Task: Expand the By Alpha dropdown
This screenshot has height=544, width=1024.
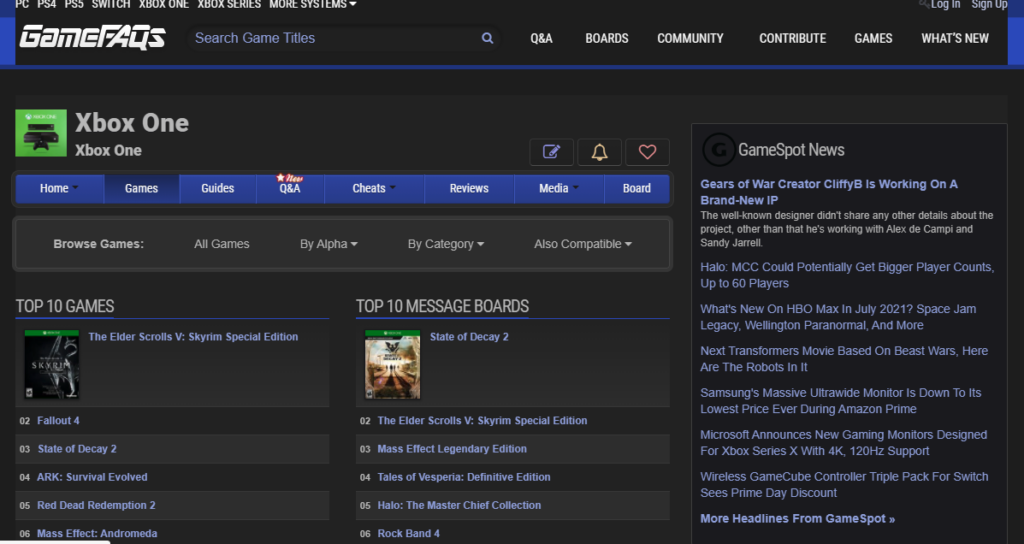Action: pos(328,244)
